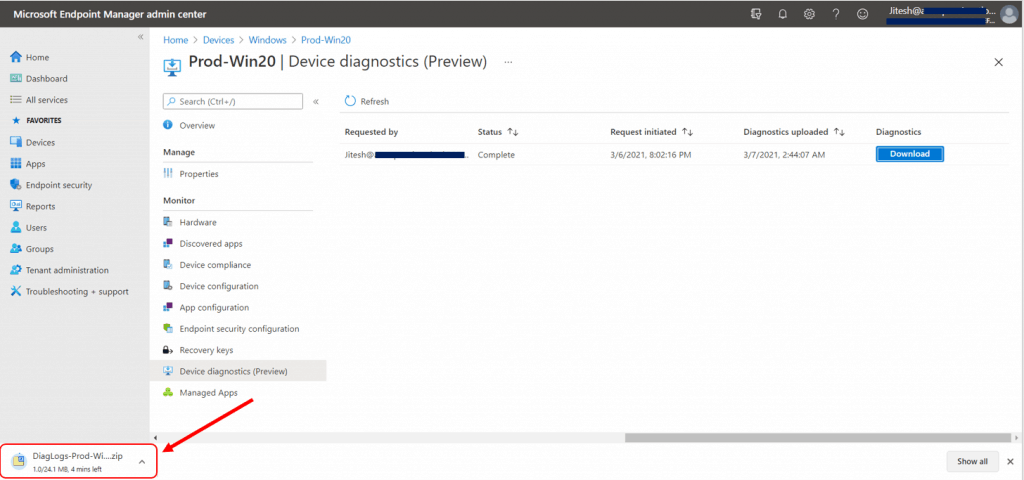1024x480 pixels.
Task: Open the Tenant administration icon
Action: tap(16, 270)
